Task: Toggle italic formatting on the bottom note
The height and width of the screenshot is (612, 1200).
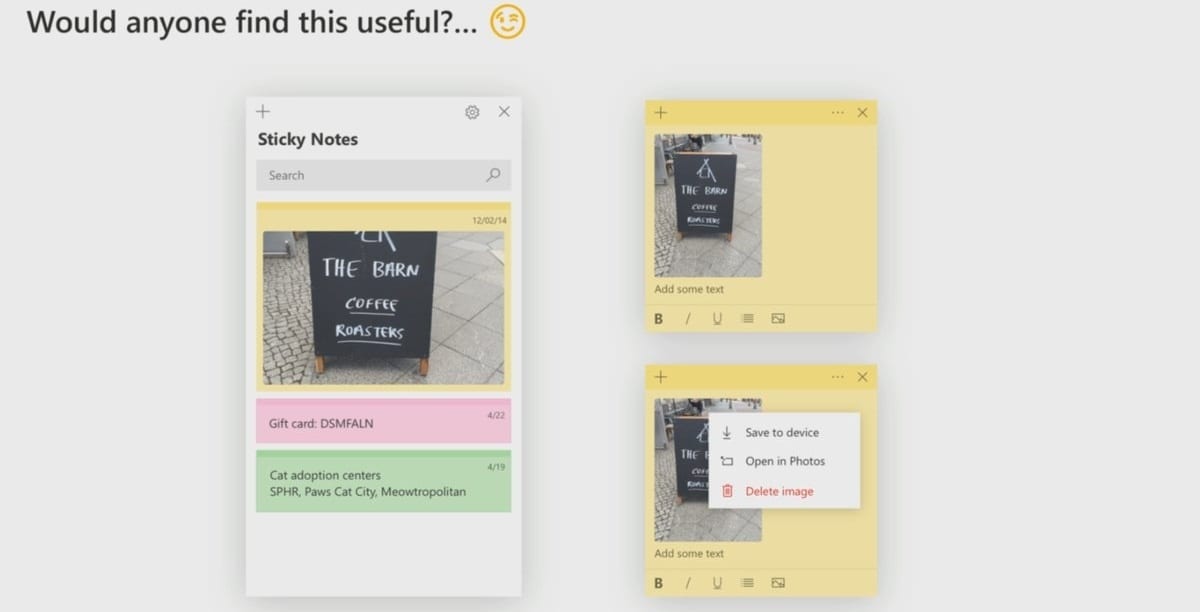Action: [688, 583]
